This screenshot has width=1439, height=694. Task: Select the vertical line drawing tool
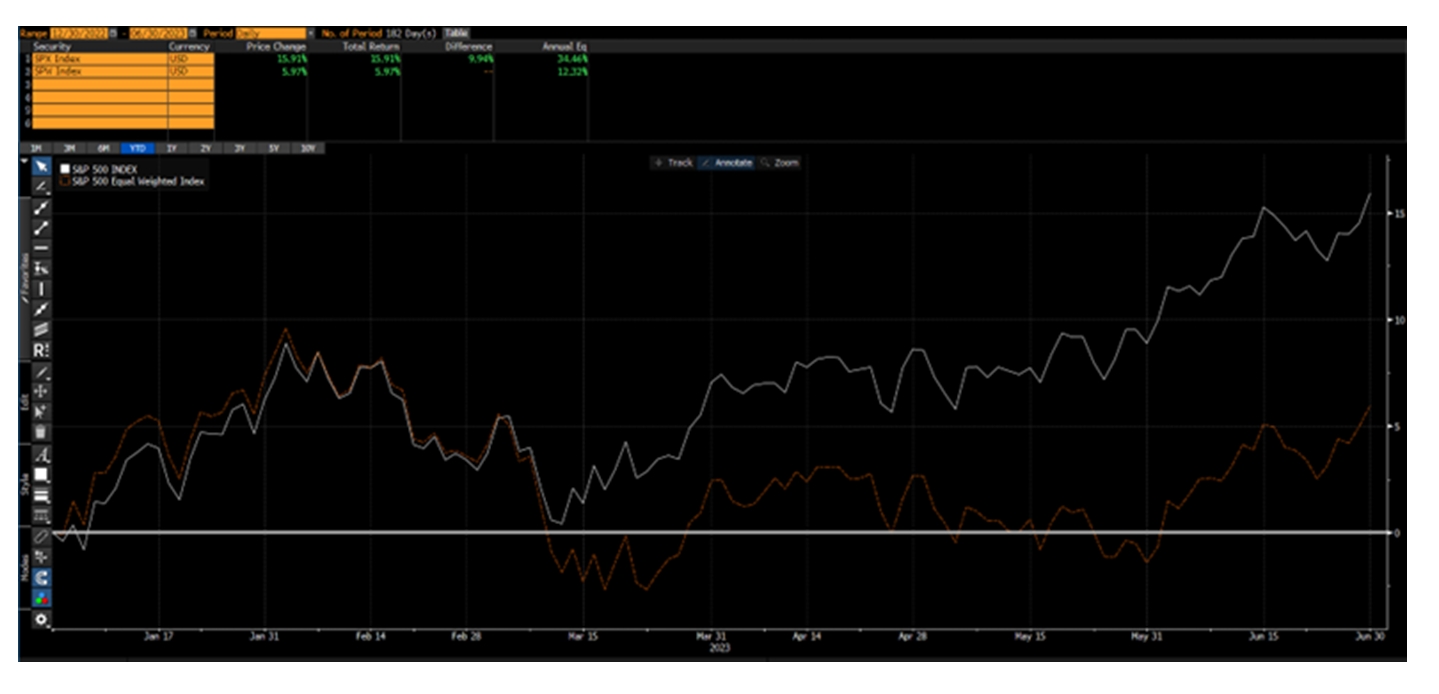pyautogui.click(x=41, y=289)
